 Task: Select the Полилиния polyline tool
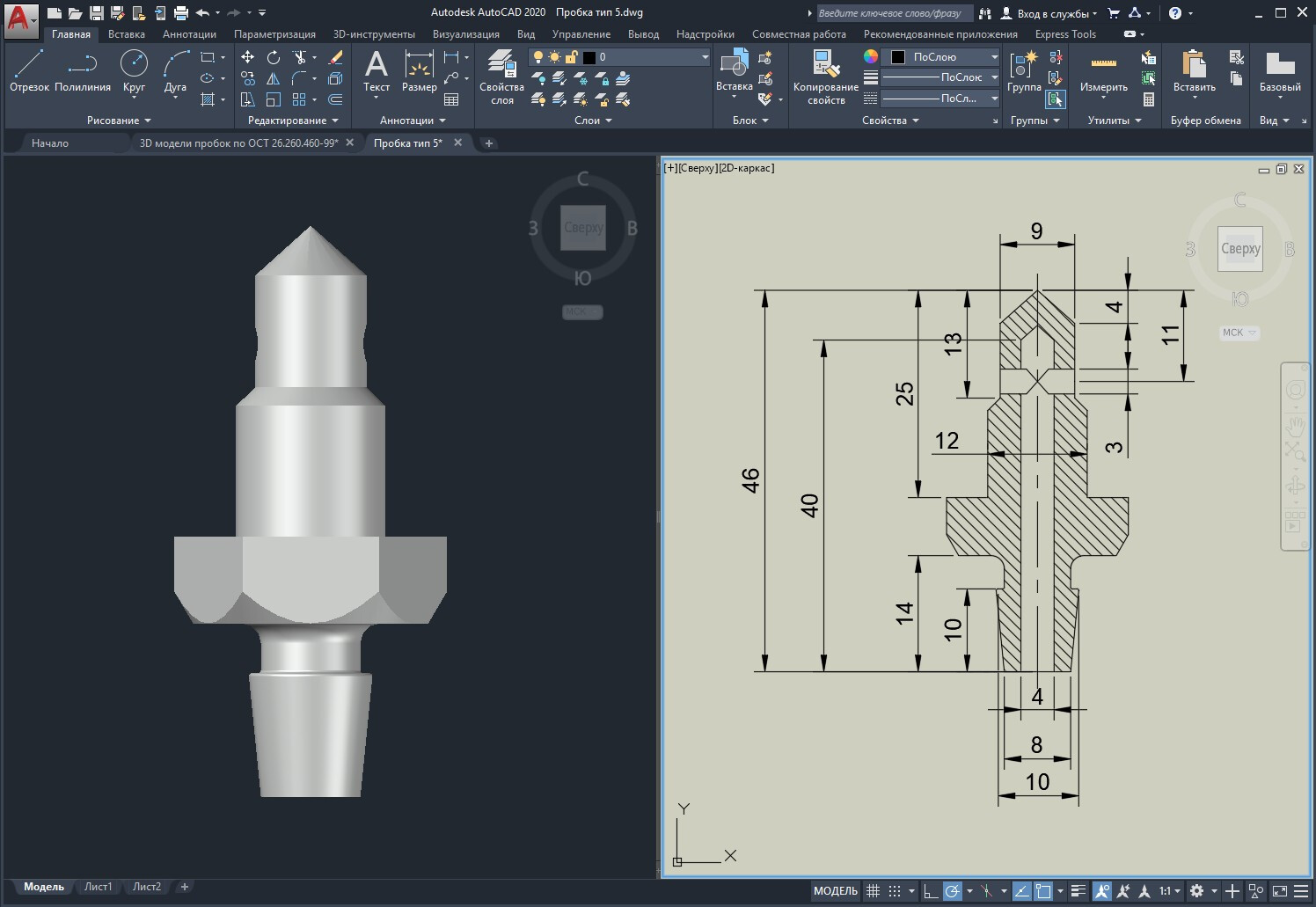click(x=83, y=70)
